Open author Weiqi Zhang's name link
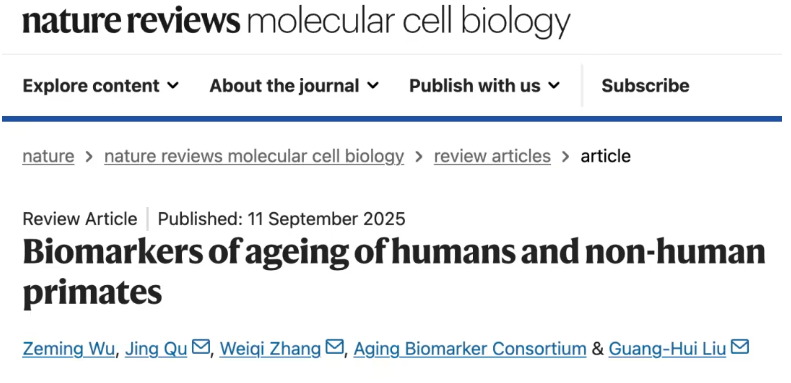Screen dimensions: 791x383 270,349
